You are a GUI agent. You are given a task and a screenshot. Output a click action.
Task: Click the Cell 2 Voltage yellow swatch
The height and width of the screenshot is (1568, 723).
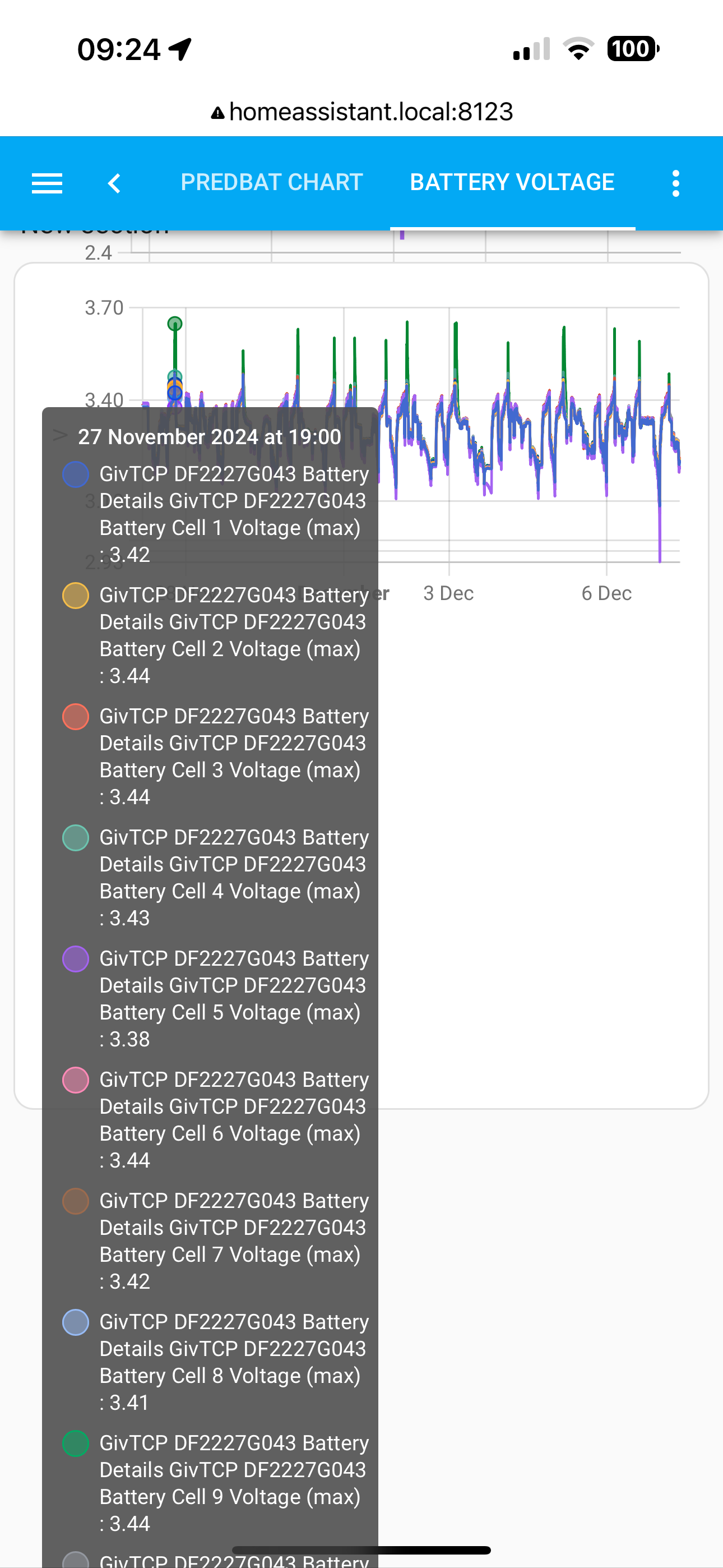76,596
